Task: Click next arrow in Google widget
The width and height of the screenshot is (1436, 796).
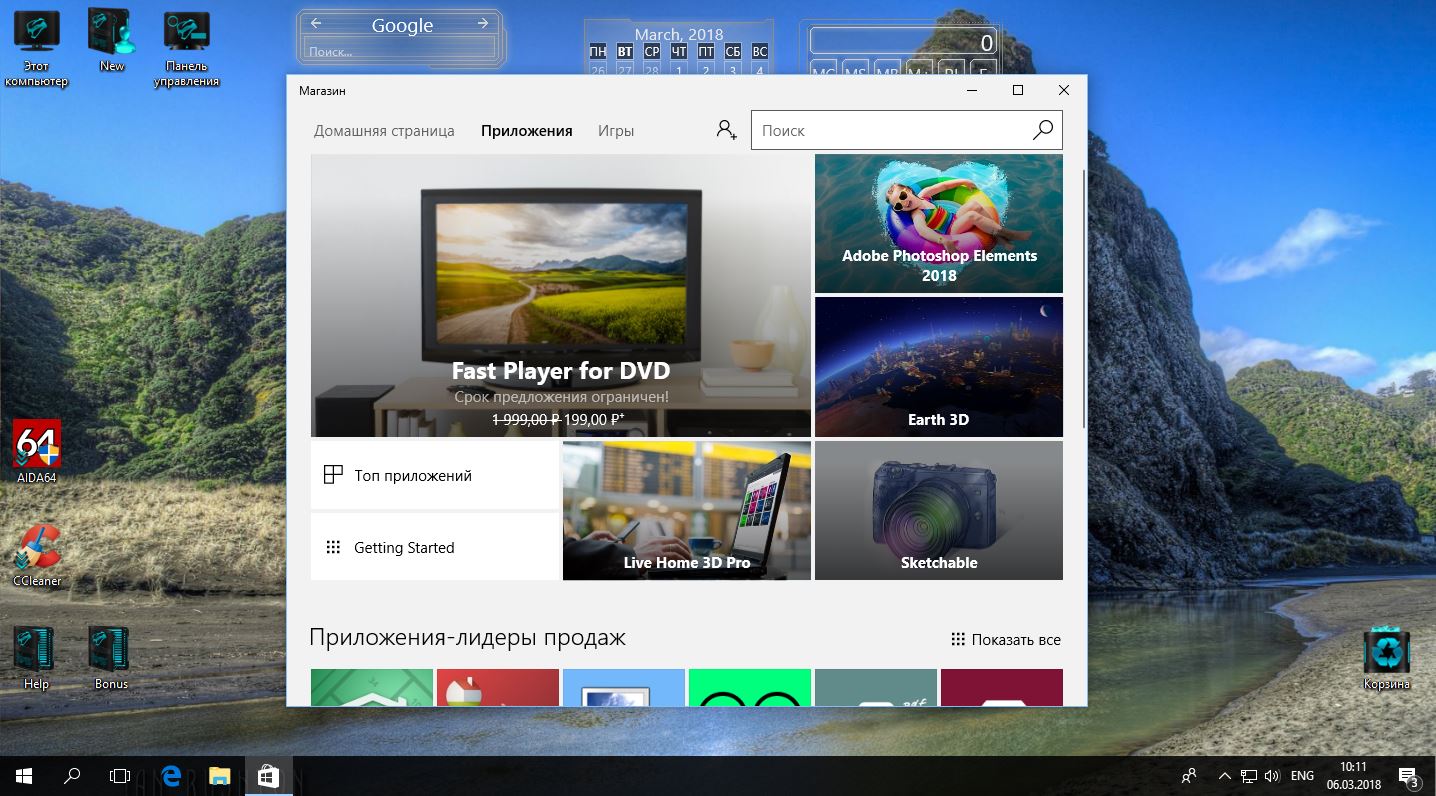Action: pos(483,23)
